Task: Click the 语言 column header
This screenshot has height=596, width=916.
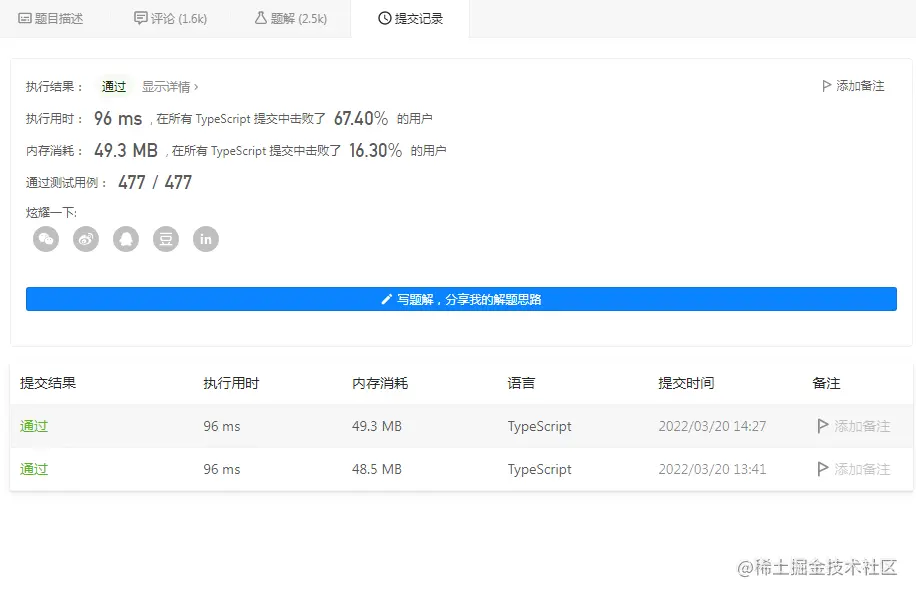Action: (521, 383)
